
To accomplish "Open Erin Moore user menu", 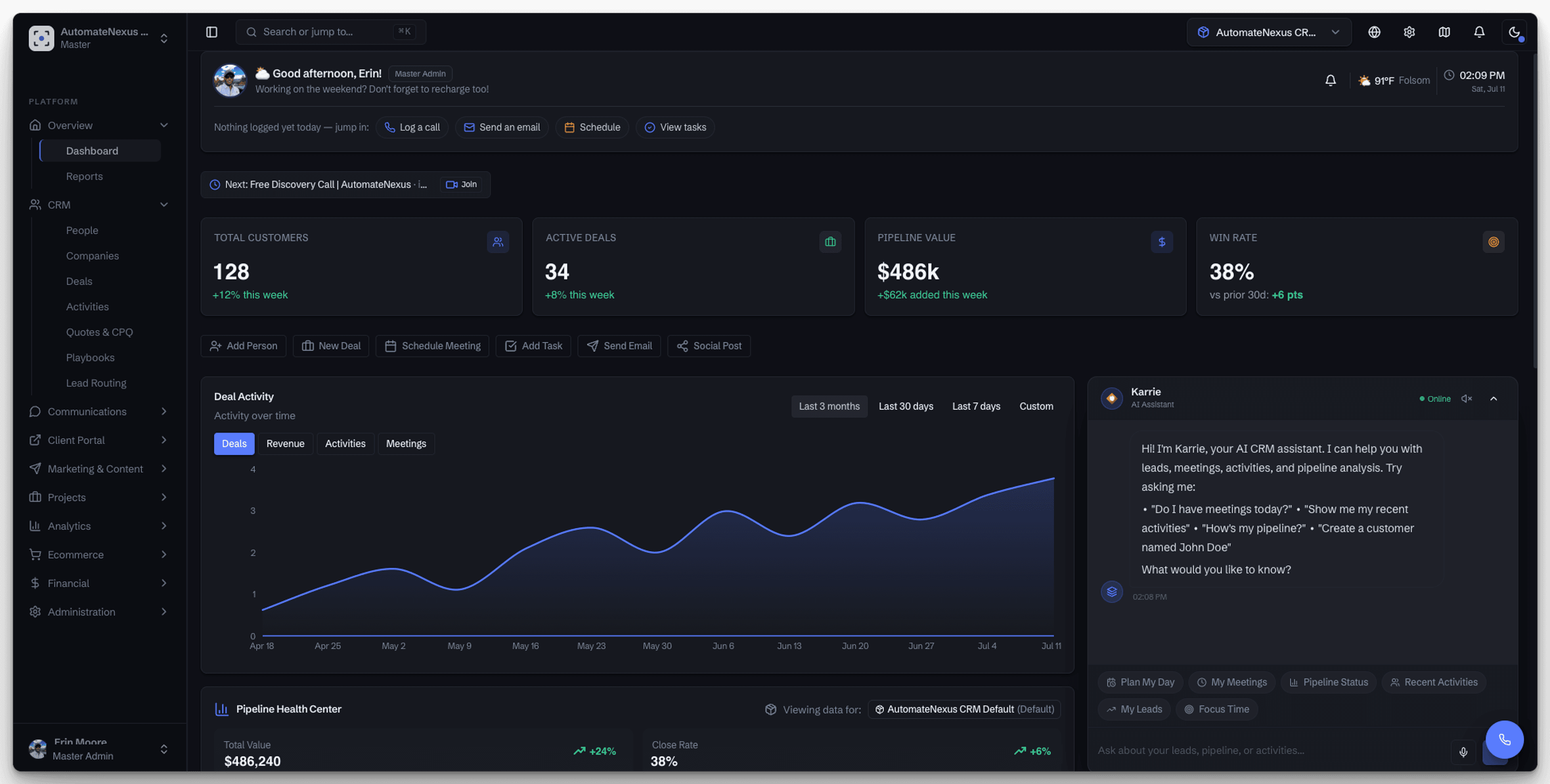I will tap(99, 748).
